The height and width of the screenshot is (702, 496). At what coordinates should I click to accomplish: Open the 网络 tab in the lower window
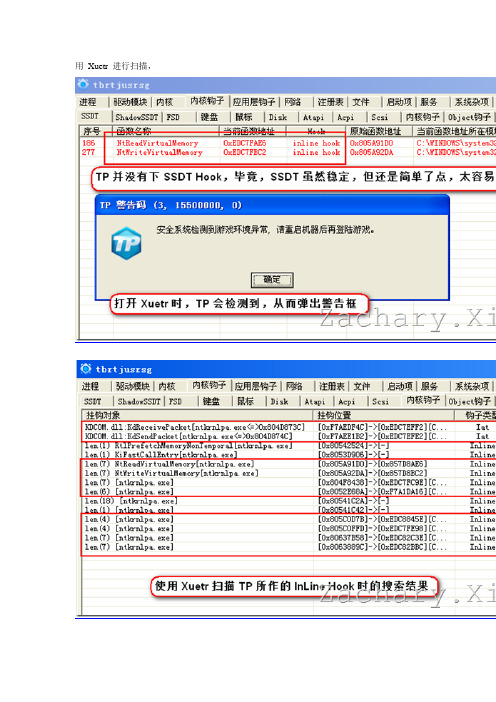click(295, 386)
